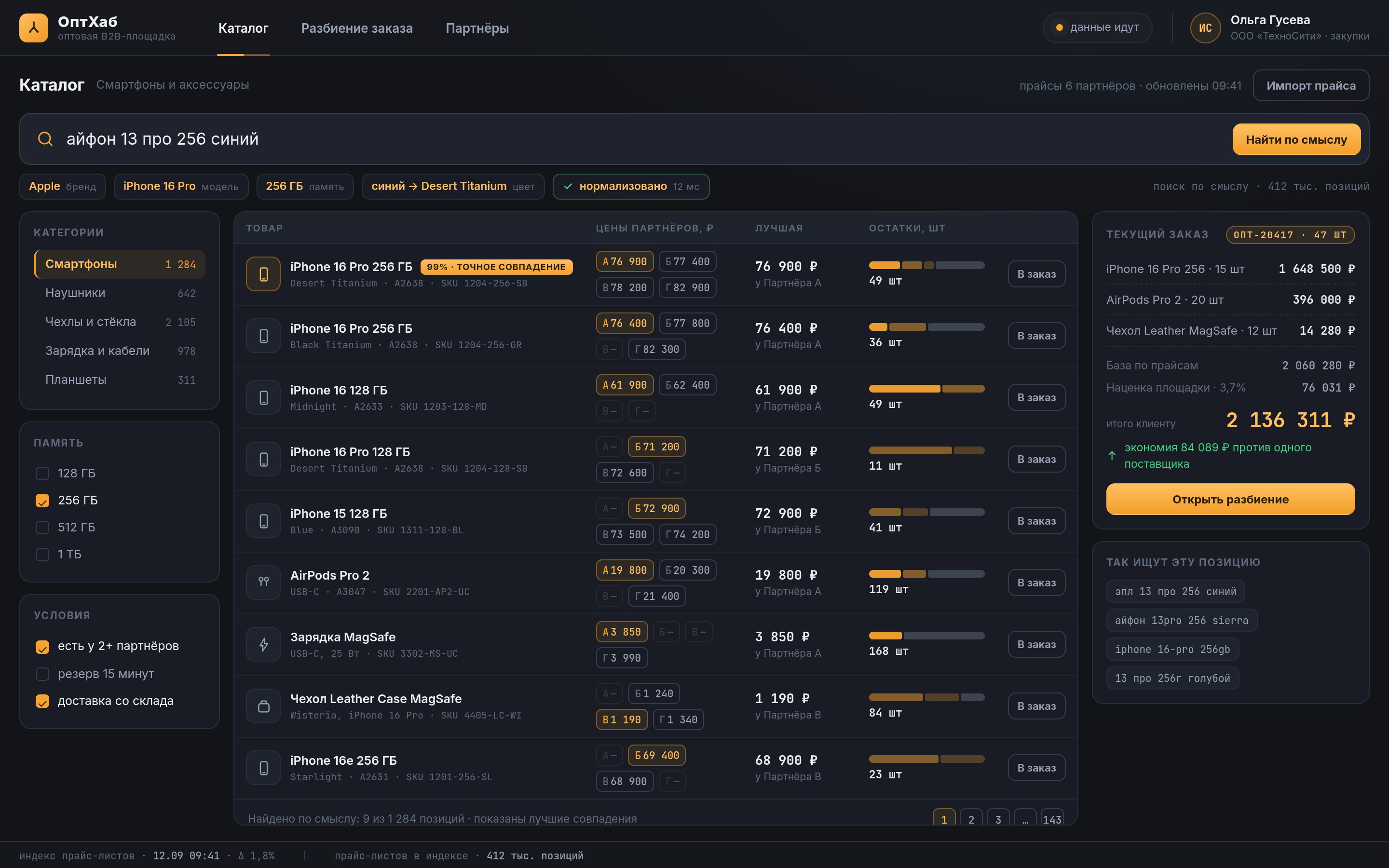Select the Планшеты category
1389x868 pixels.
[x=120, y=380]
